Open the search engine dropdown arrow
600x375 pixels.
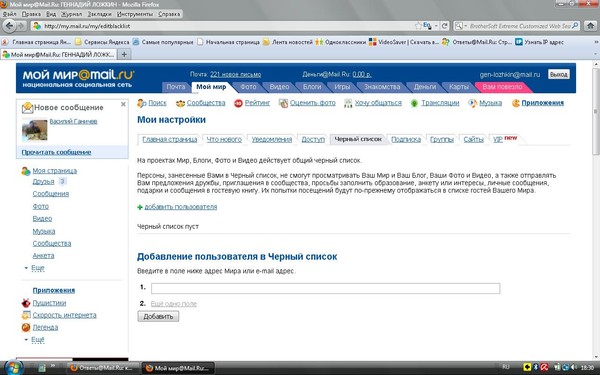(466, 26)
